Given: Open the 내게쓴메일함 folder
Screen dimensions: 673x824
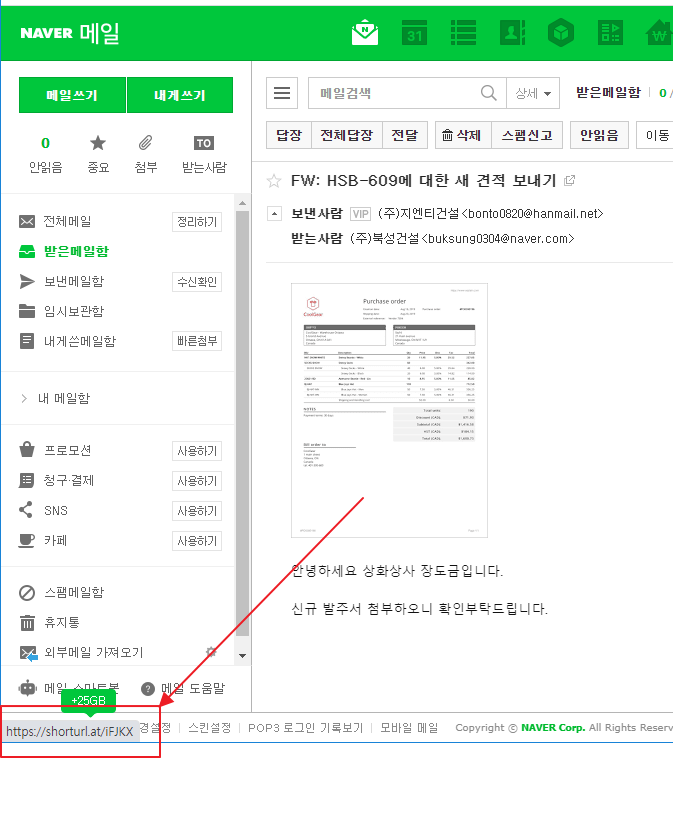Looking at the screenshot, I should (79, 341).
